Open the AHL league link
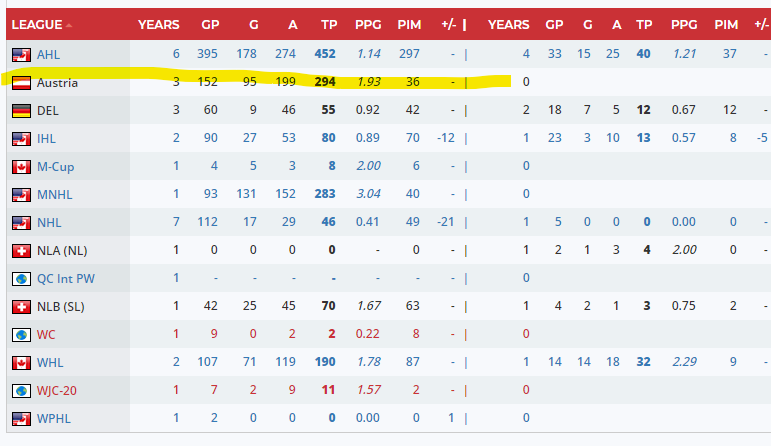 click(48, 54)
